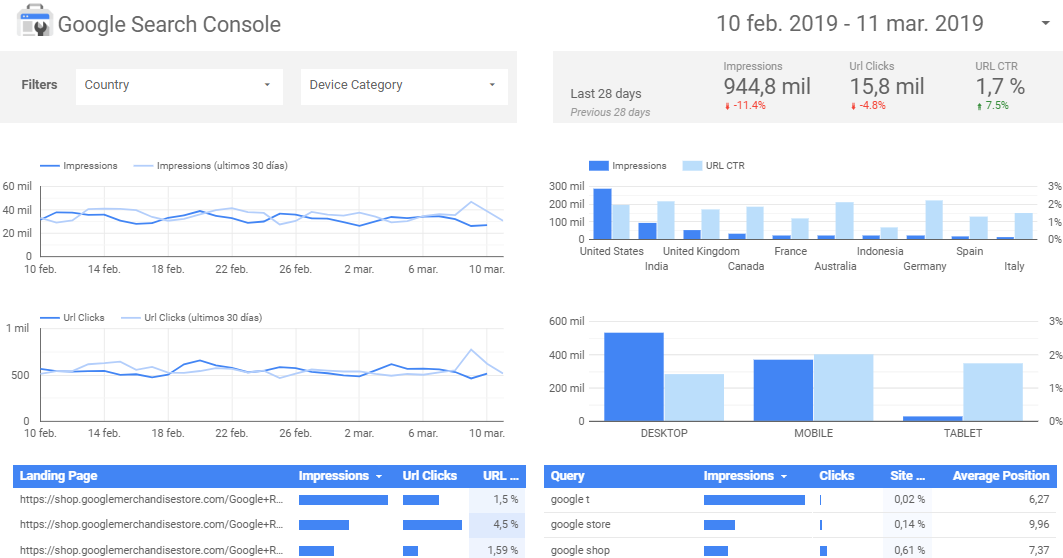Click the 0,02 % site CTR cell

coord(909,500)
